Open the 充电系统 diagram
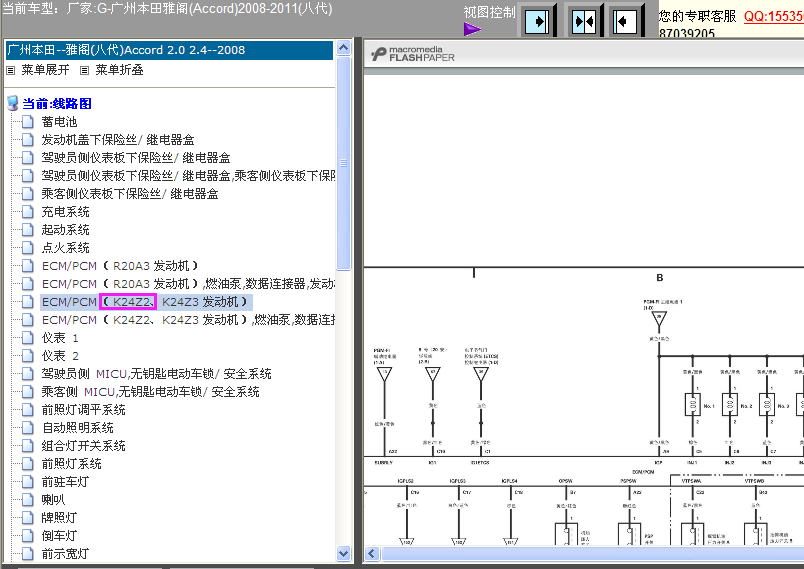 (x=66, y=212)
